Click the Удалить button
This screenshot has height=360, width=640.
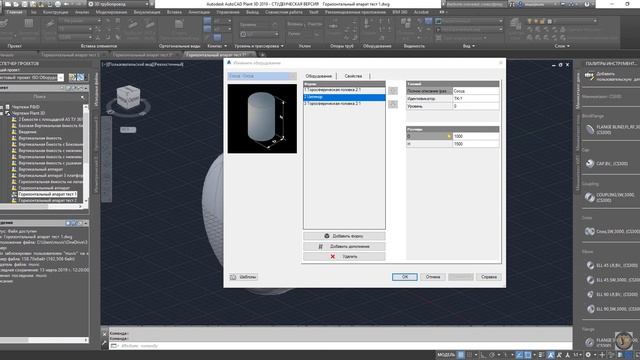tap(344, 256)
